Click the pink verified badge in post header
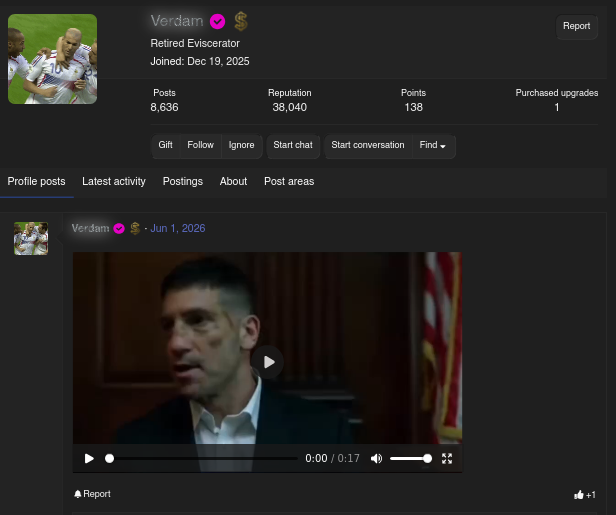Screen dimensions: 616x515 point(119,228)
